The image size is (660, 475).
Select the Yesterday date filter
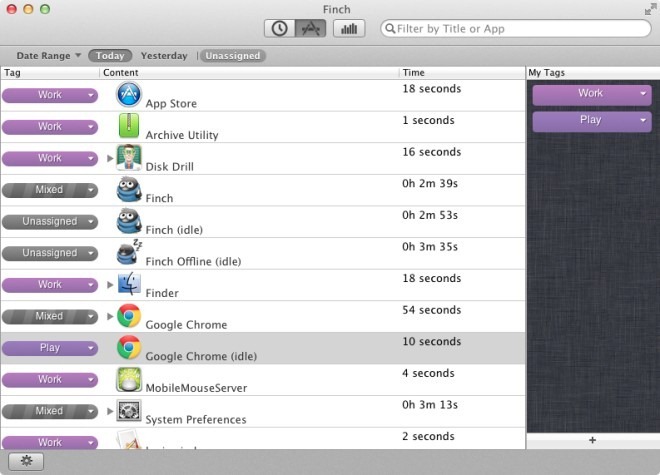(164, 56)
